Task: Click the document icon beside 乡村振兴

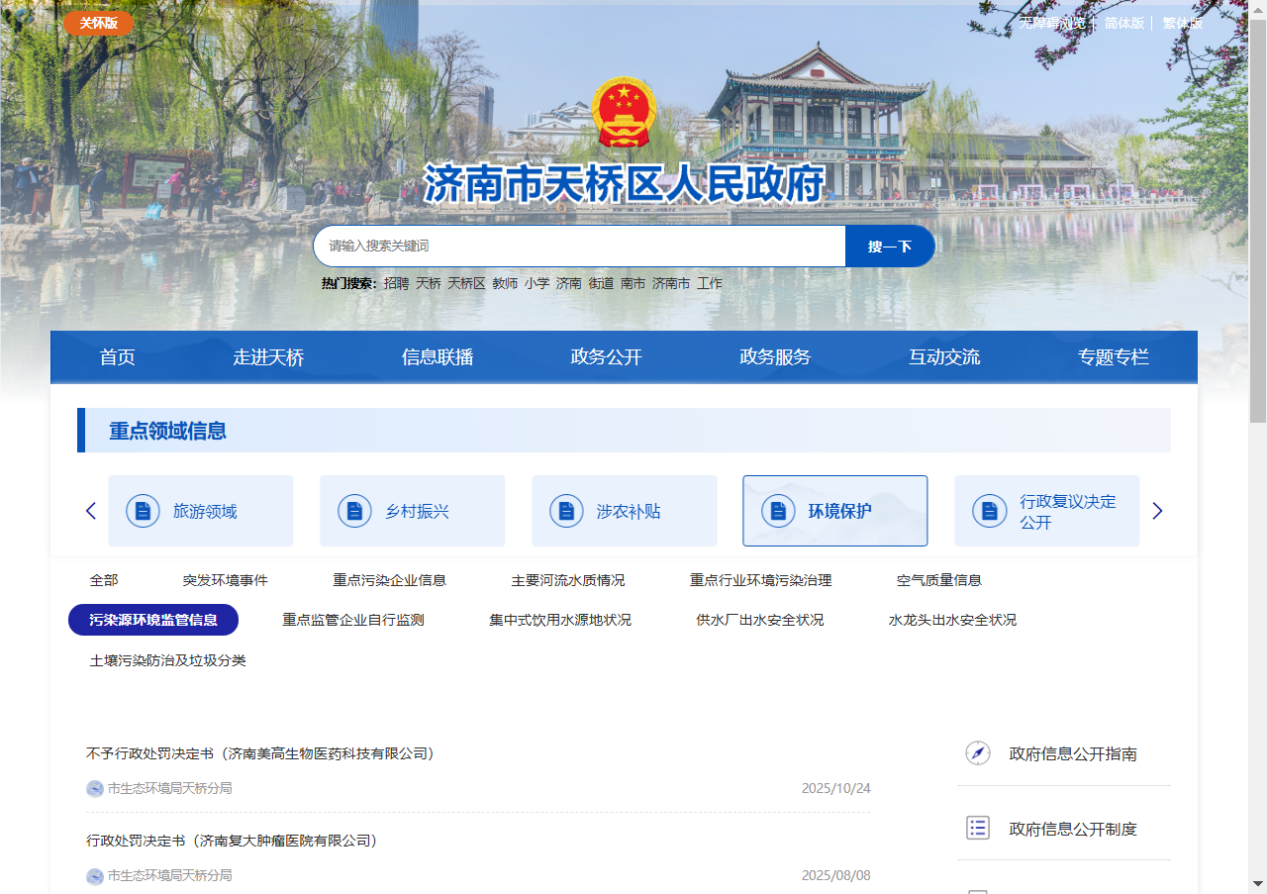Action: [x=354, y=511]
